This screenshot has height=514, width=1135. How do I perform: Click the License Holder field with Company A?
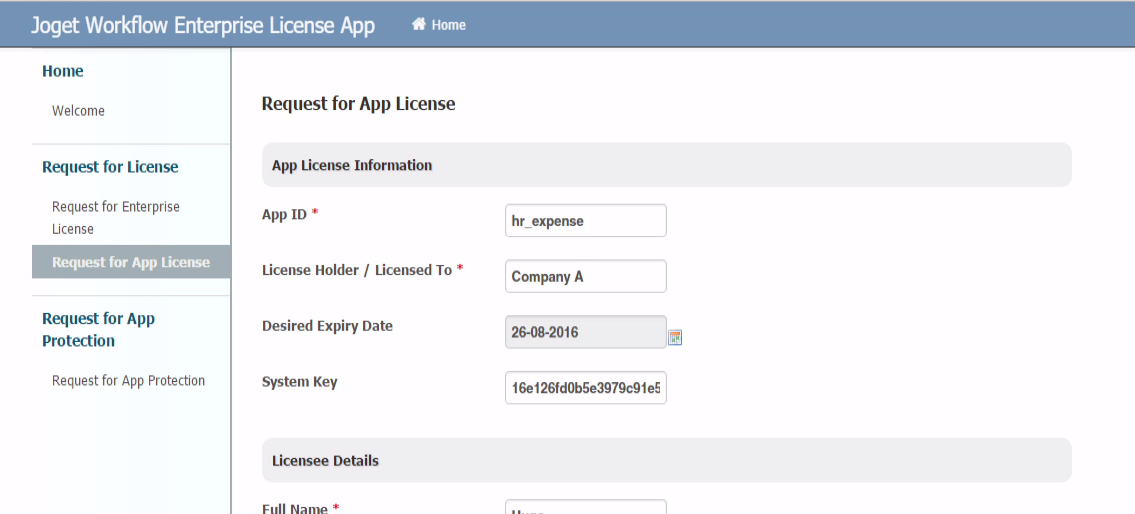tap(585, 277)
